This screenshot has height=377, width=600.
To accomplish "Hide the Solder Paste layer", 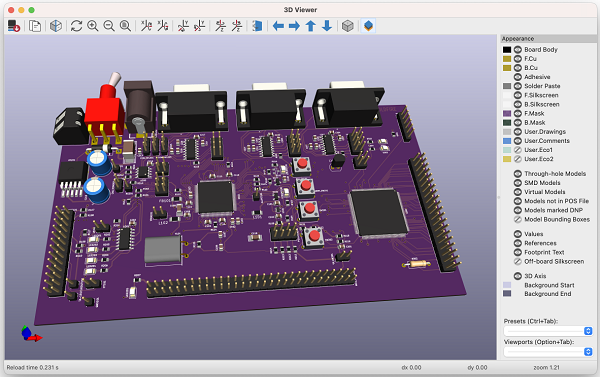I will click(x=518, y=86).
